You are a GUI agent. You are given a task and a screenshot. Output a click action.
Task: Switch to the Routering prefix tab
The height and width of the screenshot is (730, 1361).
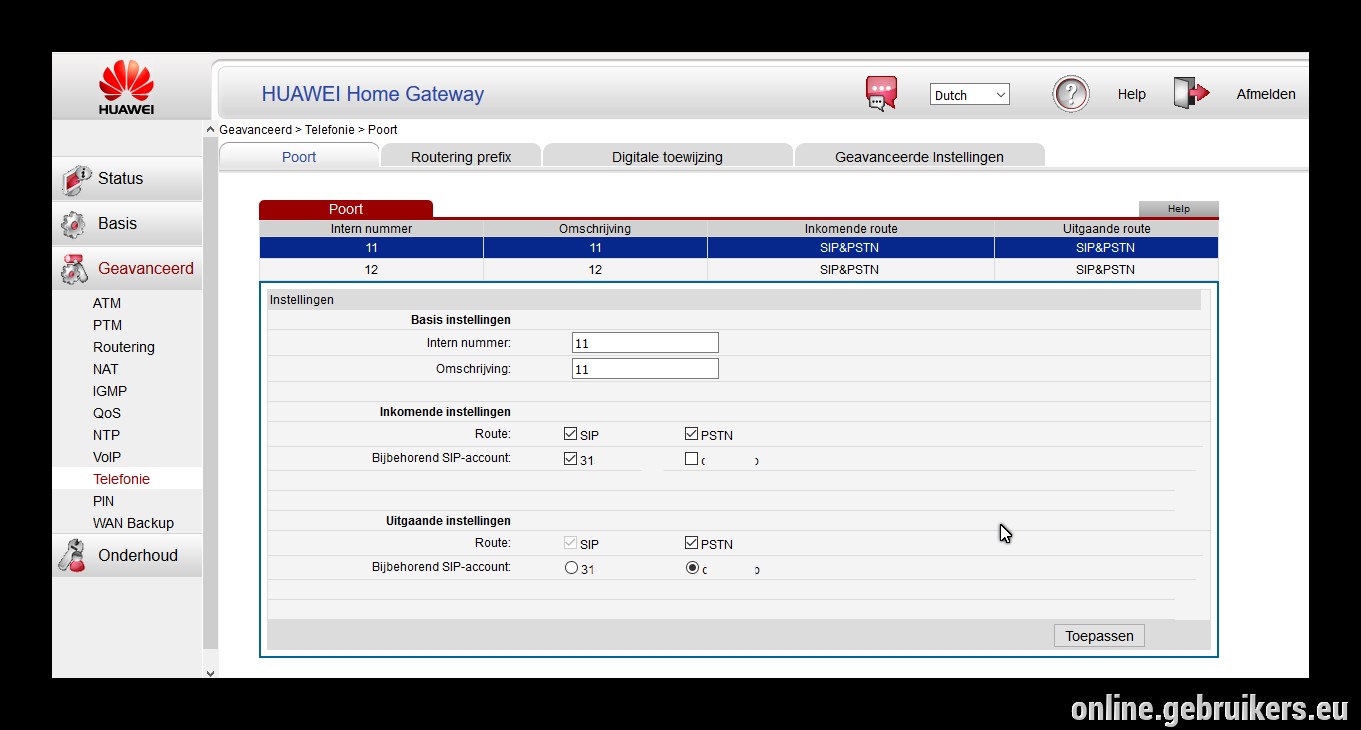461,156
